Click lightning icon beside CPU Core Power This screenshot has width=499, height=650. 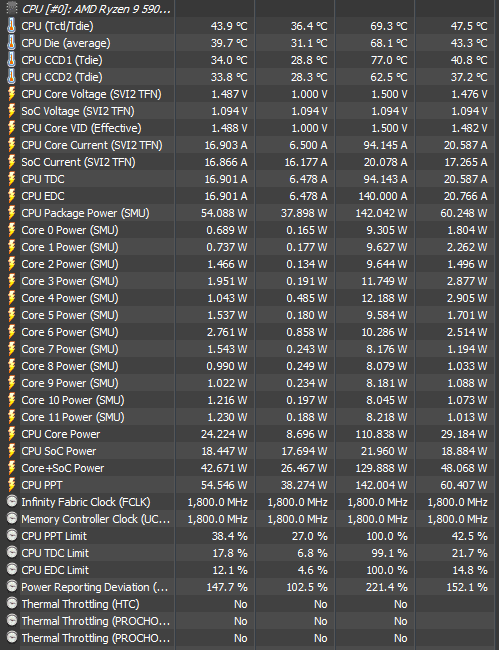click(x=12, y=434)
